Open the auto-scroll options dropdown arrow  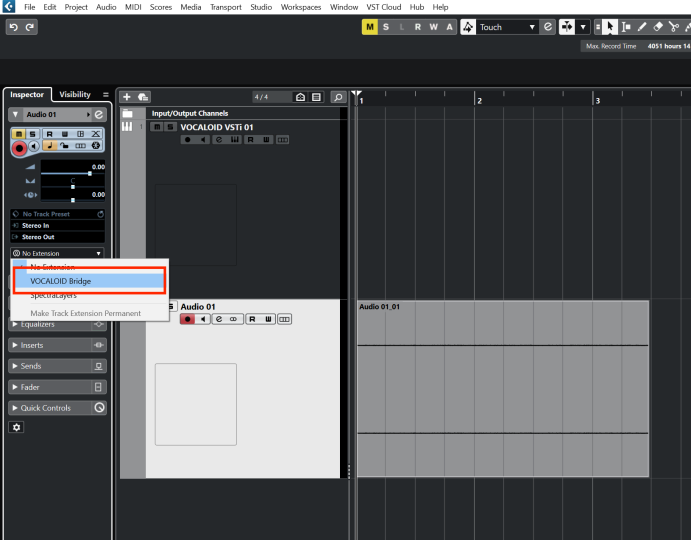[583, 27]
